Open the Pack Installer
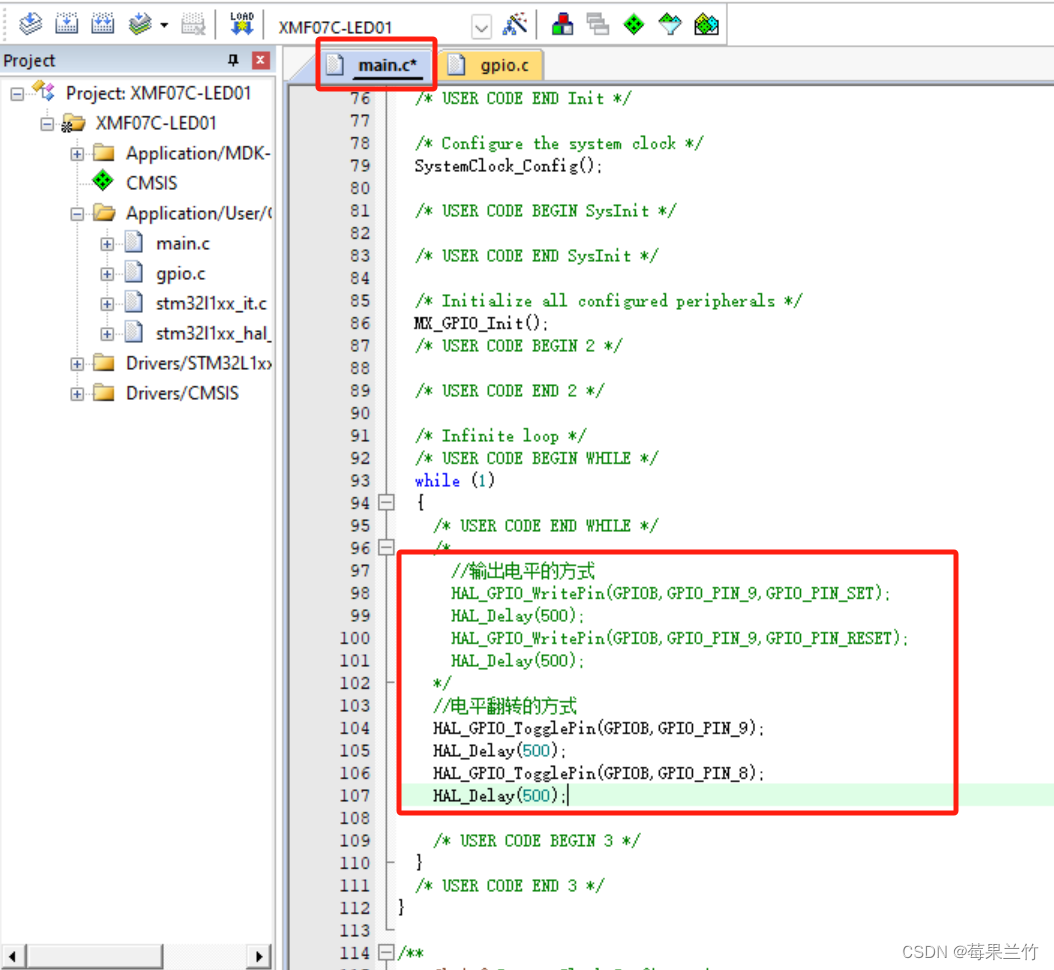Screen dimensions: 1054x970 (706, 22)
